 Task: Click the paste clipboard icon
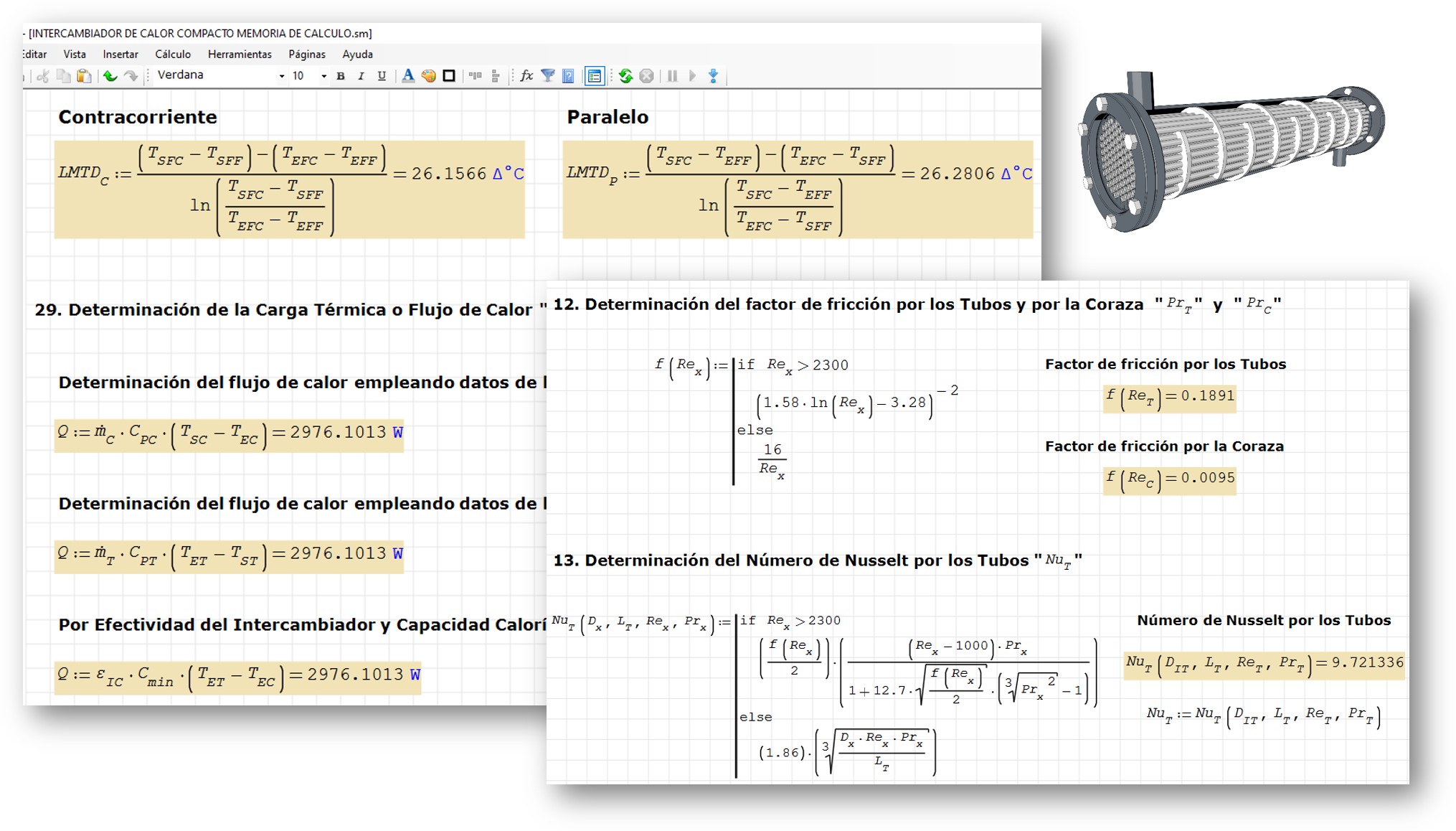coord(84,76)
